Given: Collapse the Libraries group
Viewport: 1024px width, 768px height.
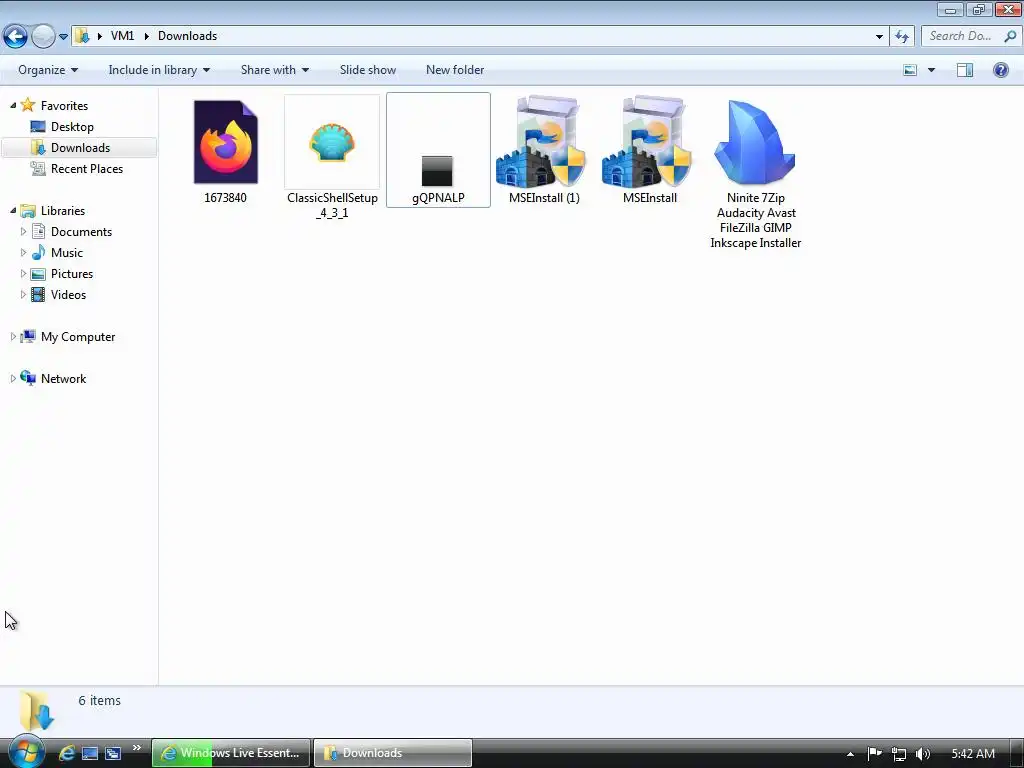Looking at the screenshot, I should coord(13,210).
